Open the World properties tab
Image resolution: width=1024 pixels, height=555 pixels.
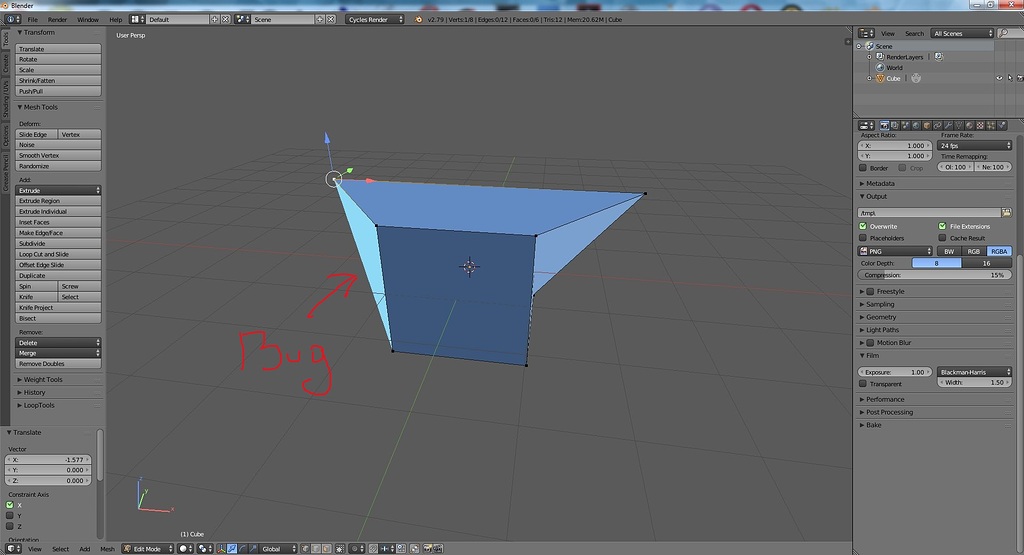[x=916, y=125]
